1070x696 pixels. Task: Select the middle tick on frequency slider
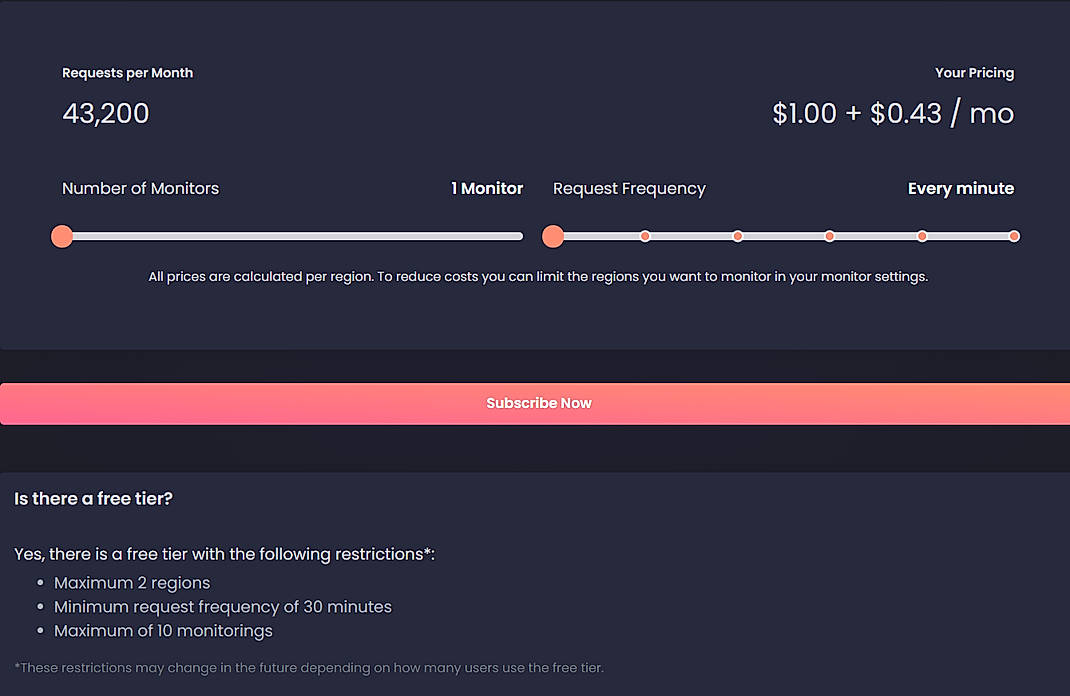737,236
